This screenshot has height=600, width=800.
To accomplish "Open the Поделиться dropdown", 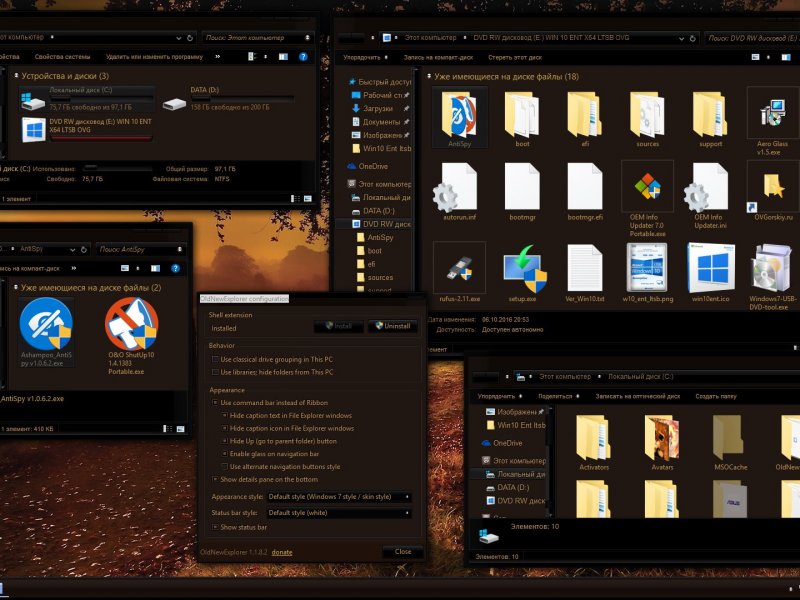I will pyautogui.click(x=559, y=396).
